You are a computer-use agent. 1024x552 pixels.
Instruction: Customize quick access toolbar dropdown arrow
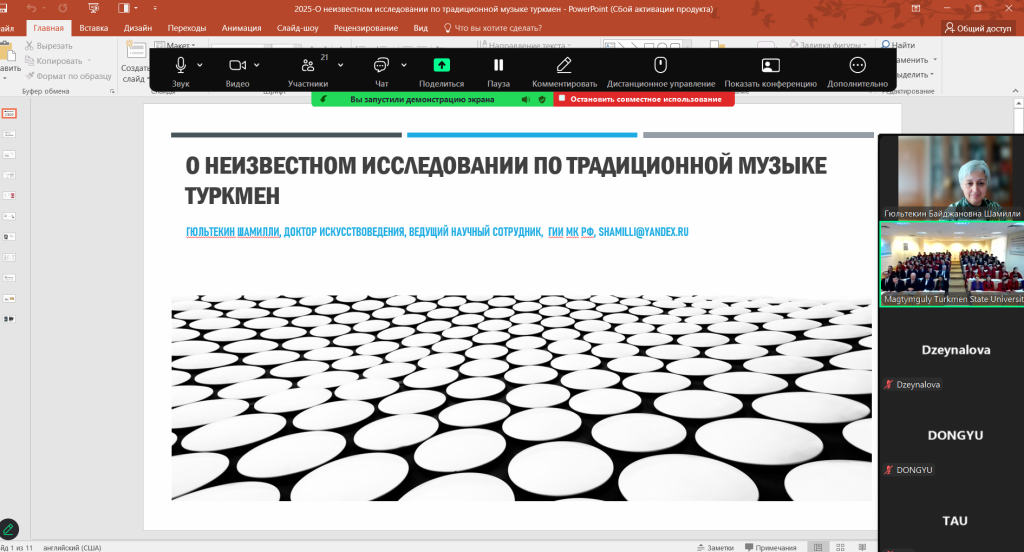click(x=155, y=8)
